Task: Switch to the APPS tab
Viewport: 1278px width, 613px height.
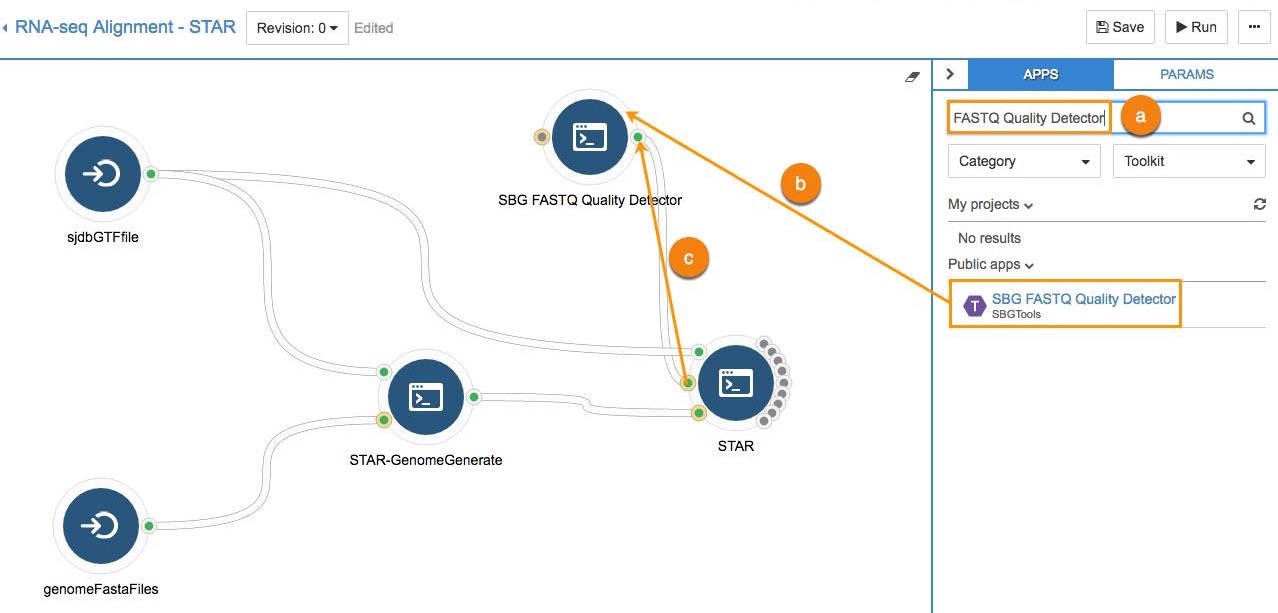Action: pos(1040,73)
